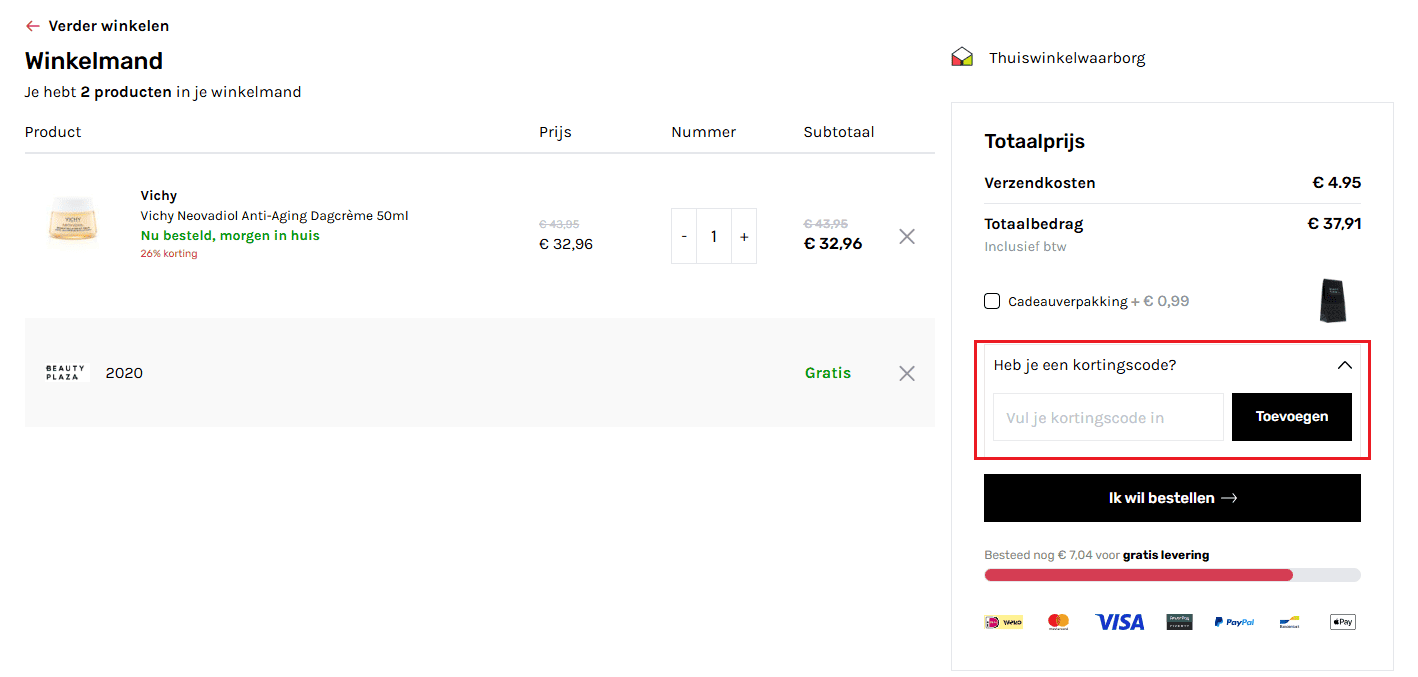Click the PayPal payment icon
This screenshot has width=1418, height=677.
point(1234,622)
